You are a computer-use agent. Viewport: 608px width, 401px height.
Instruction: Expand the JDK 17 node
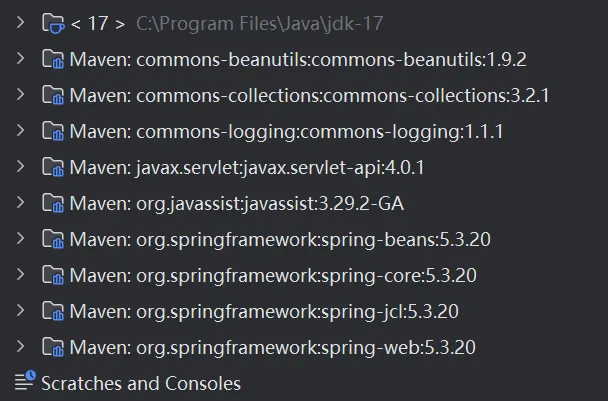pos(21,24)
